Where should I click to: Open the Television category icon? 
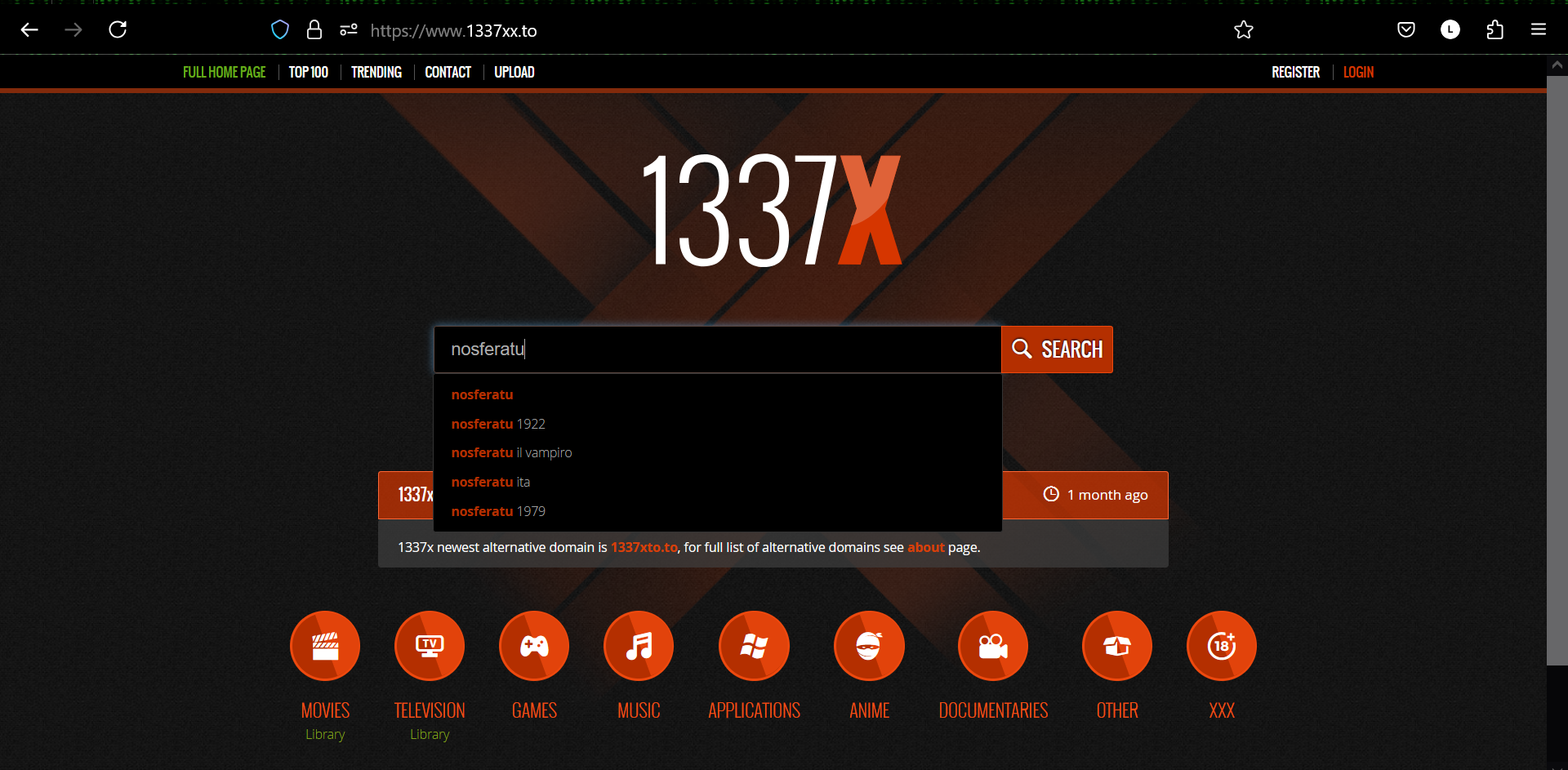pos(430,646)
